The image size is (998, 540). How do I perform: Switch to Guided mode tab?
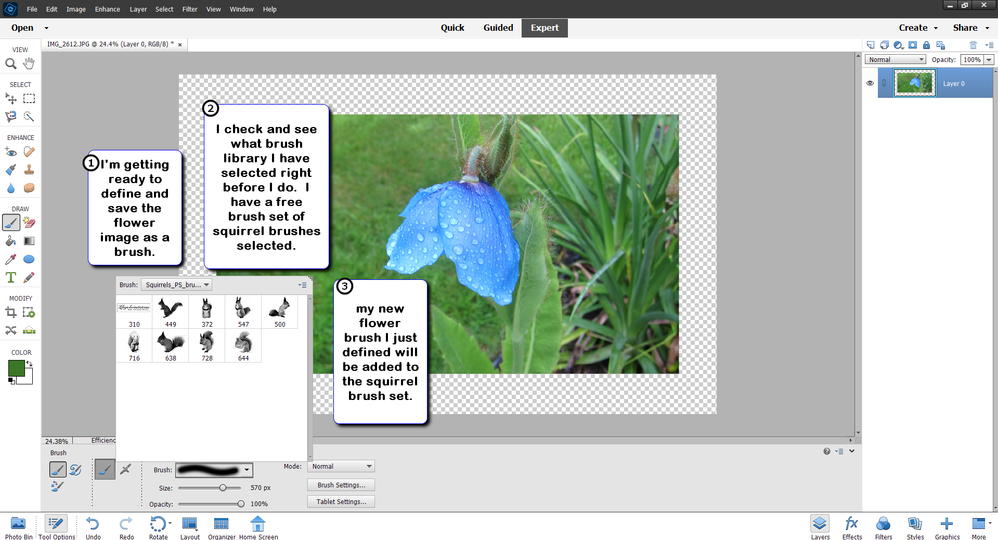coord(498,27)
